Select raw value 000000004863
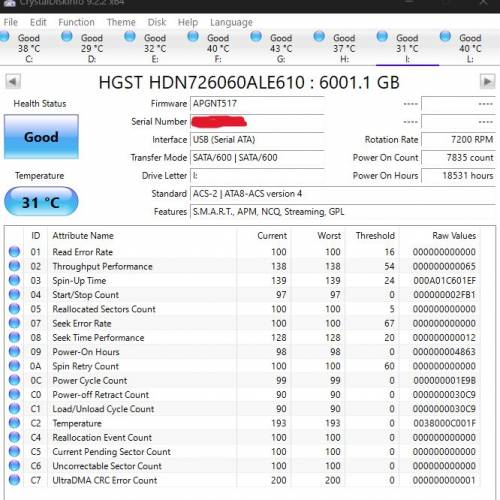Screen dimensions: 500x500 point(444,352)
